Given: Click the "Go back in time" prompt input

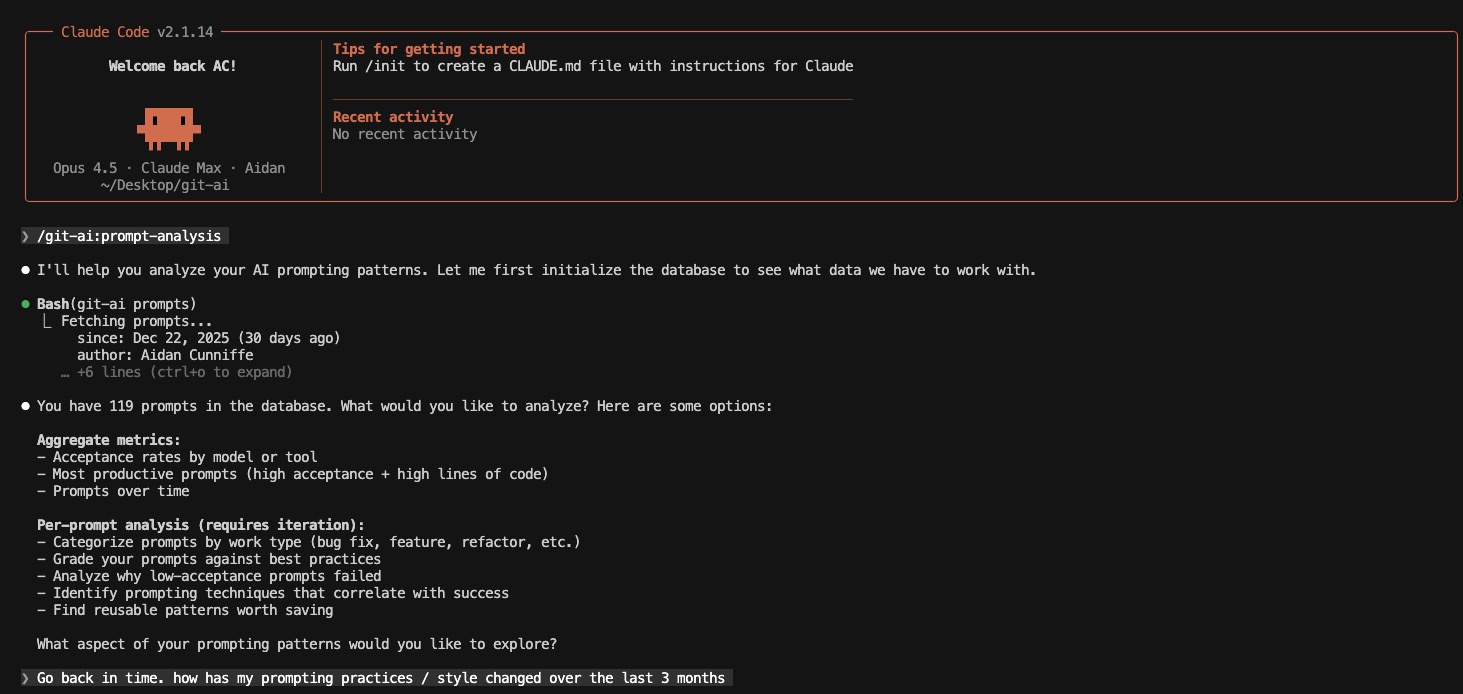Looking at the screenshot, I should pos(380,678).
